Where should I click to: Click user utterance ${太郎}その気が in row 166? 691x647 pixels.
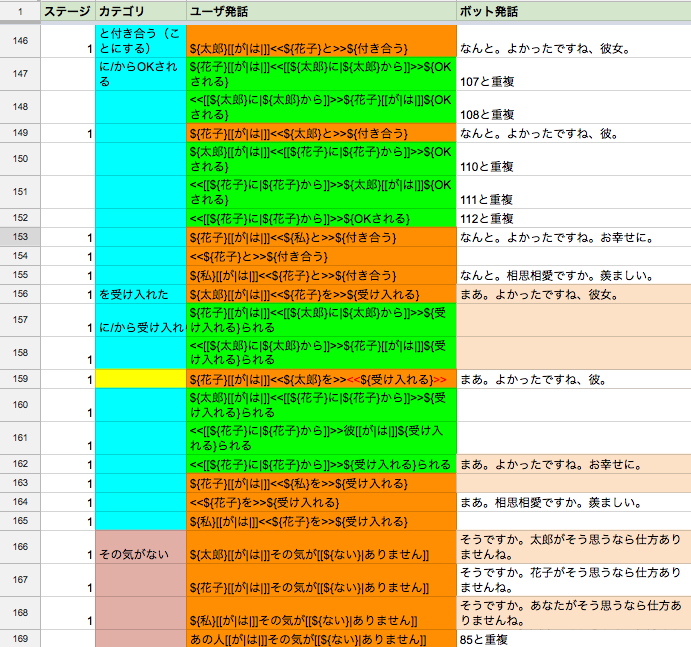point(321,547)
